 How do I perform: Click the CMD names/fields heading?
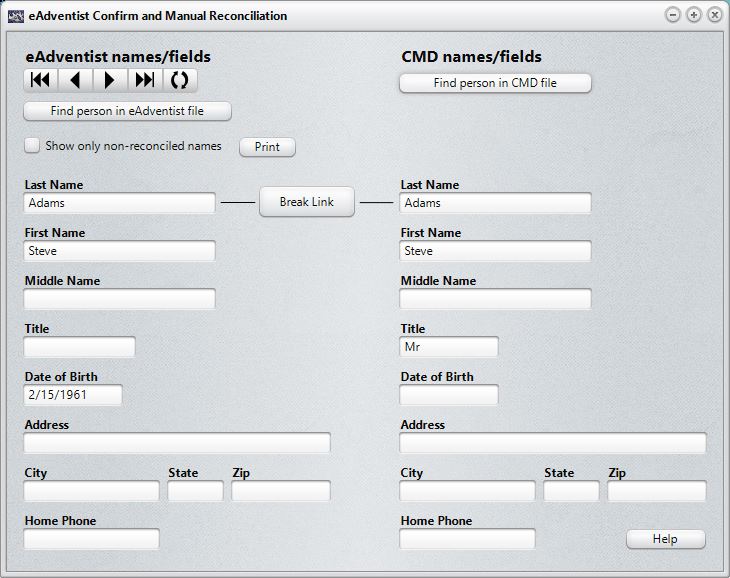[x=471, y=57]
